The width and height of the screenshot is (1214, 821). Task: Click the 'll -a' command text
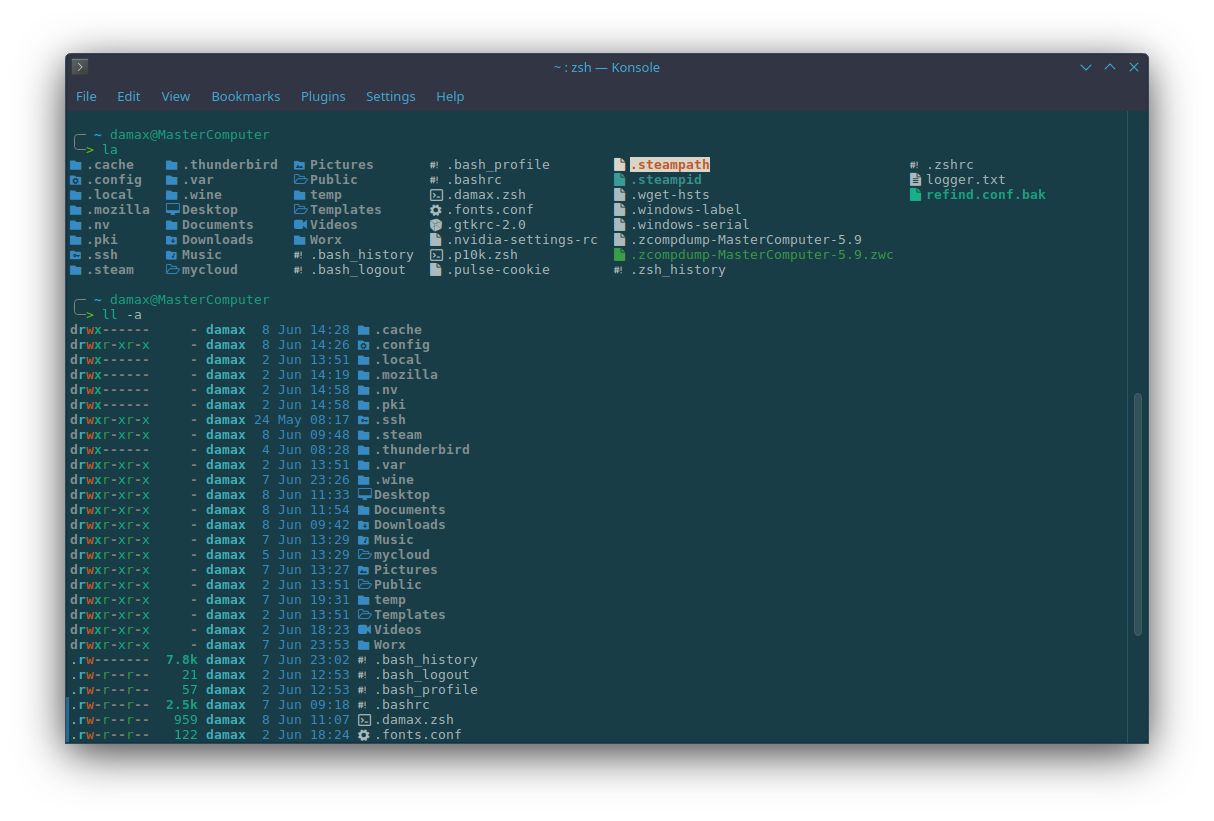tap(122, 315)
